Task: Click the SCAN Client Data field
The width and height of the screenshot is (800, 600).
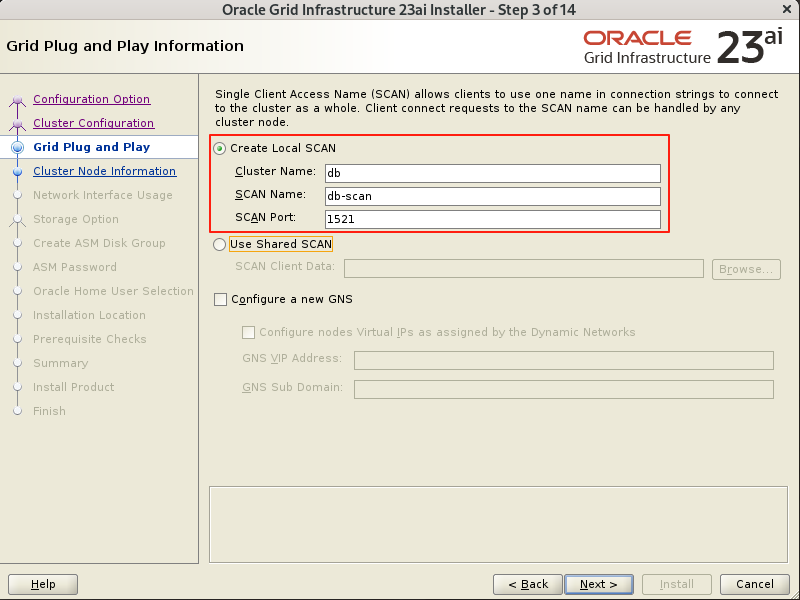Action: pos(524,268)
